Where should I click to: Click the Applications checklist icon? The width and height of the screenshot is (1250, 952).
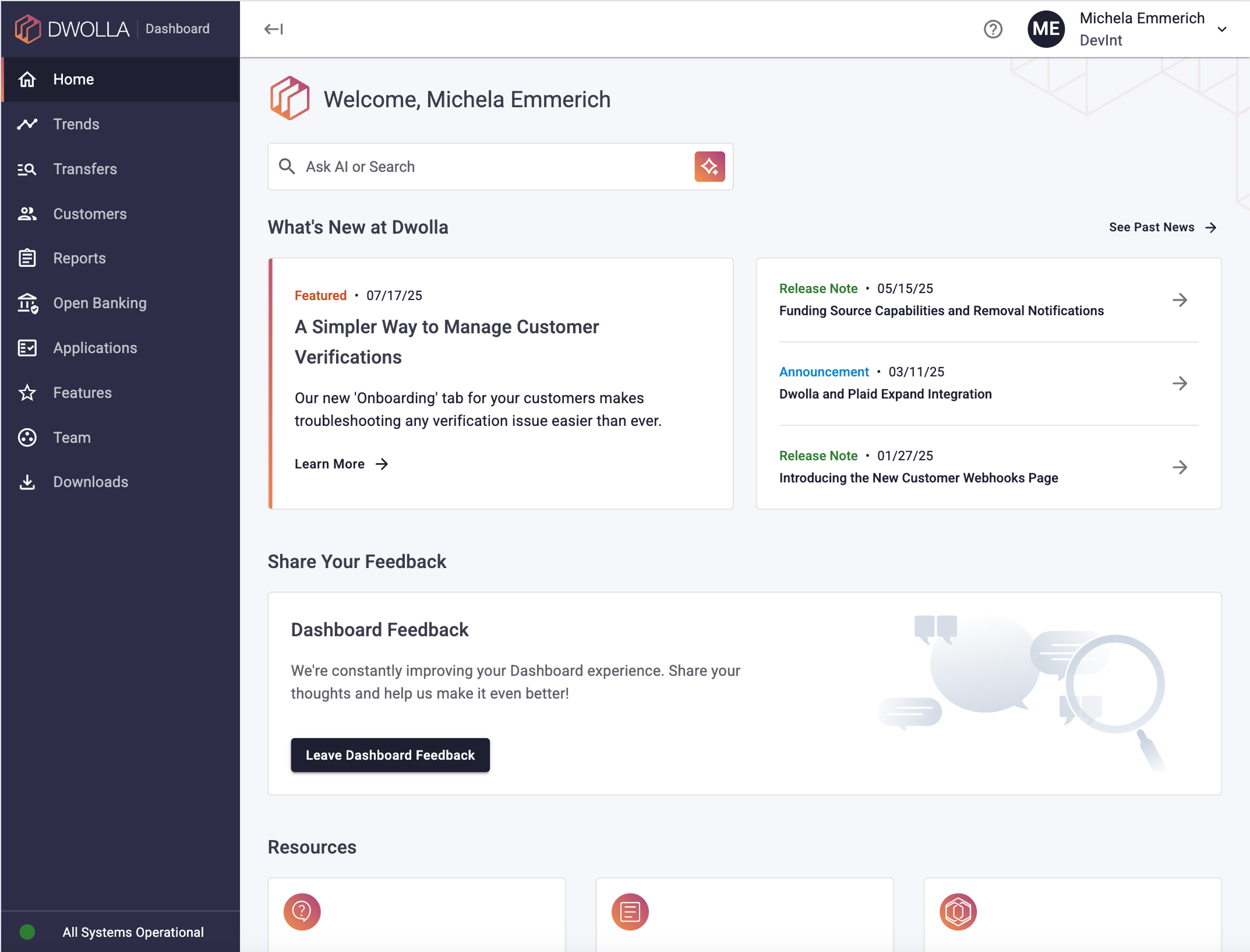click(x=27, y=348)
